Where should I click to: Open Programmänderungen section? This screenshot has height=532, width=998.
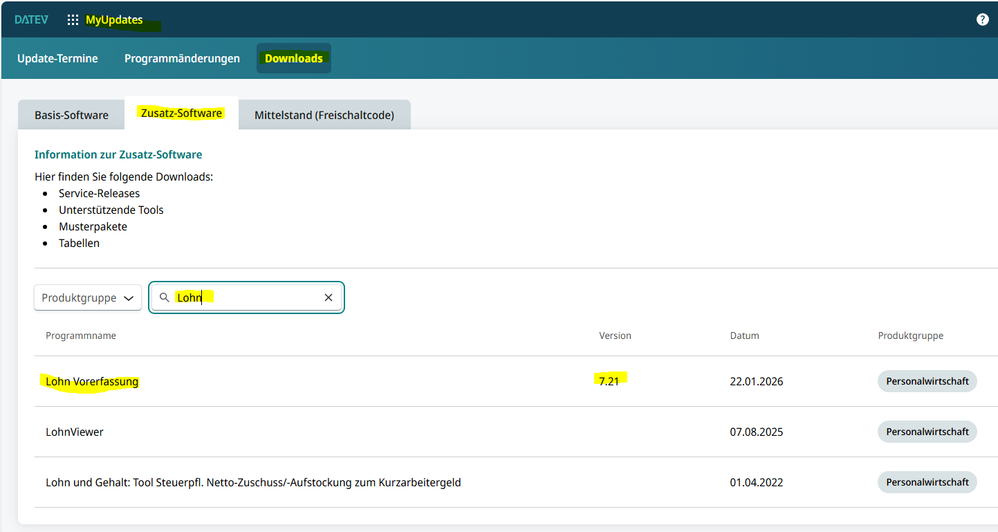182,59
